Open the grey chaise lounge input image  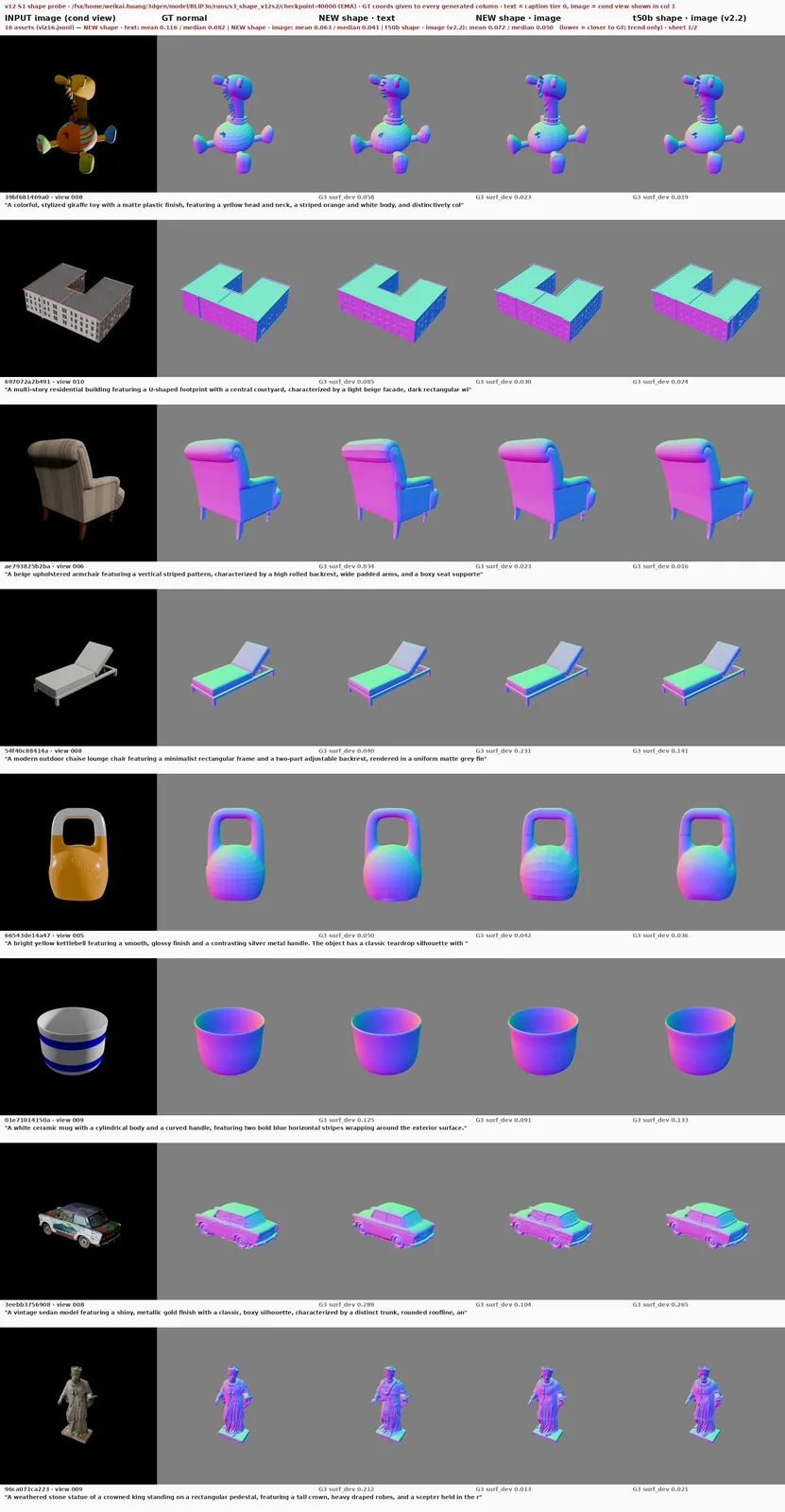78,667
